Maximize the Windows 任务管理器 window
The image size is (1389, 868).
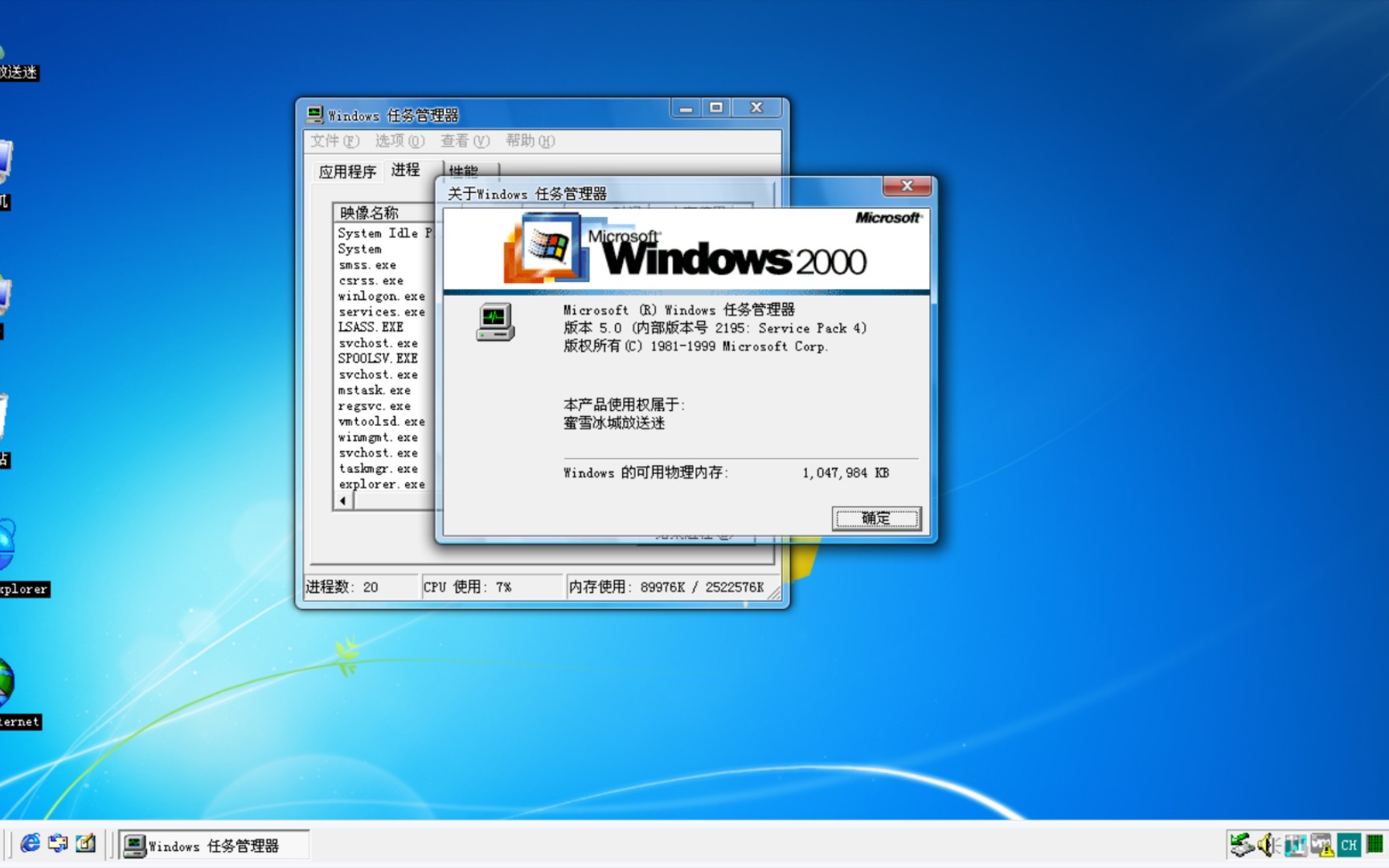tap(715, 108)
